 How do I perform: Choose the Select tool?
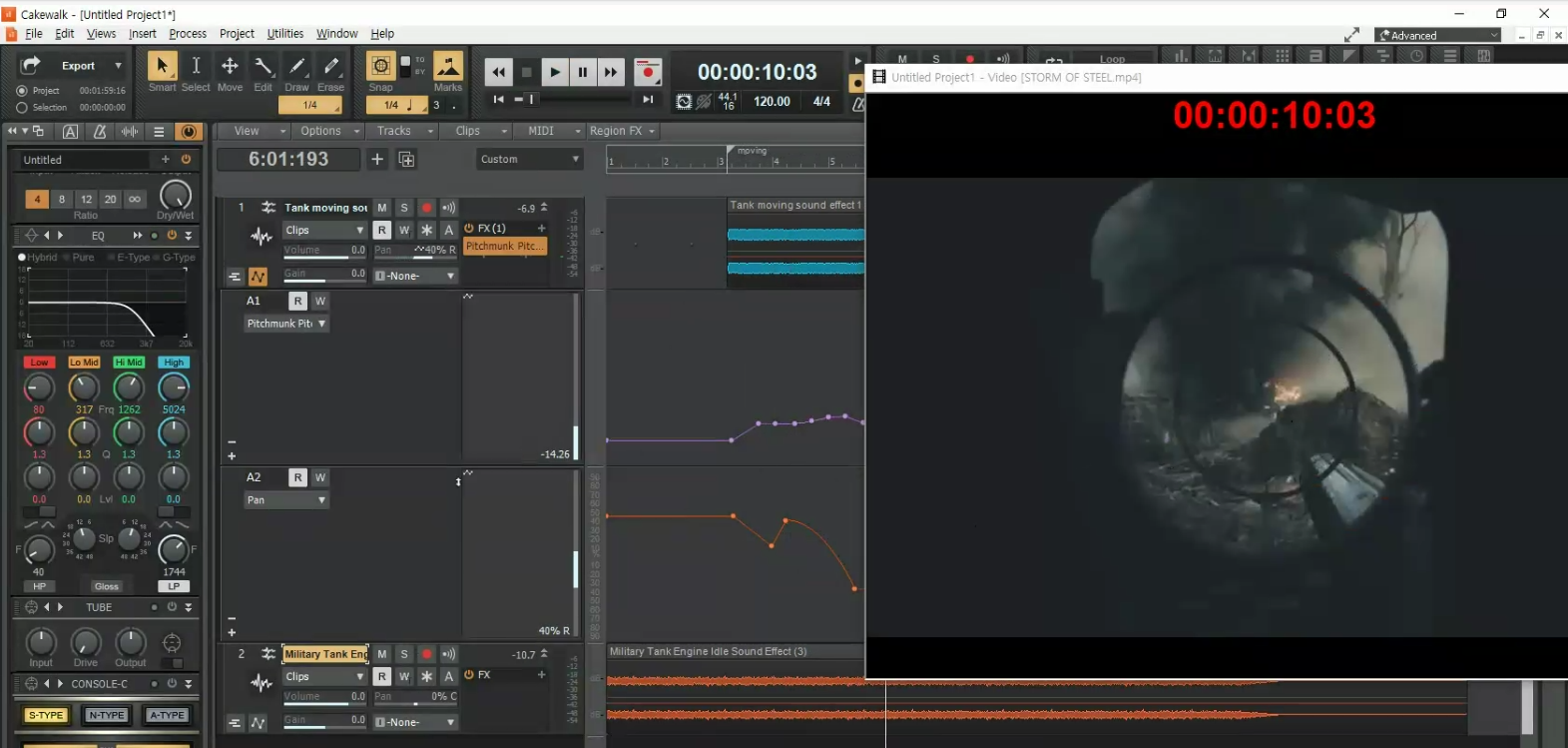tap(196, 66)
